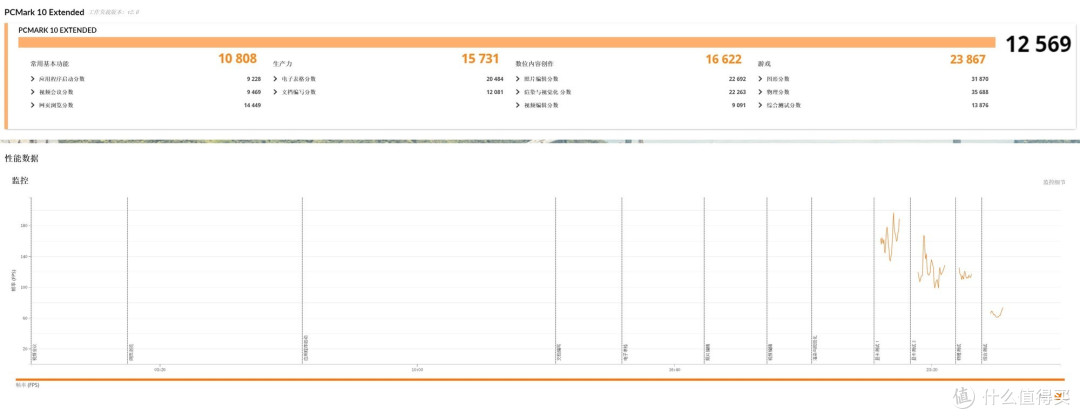Click the PCMark 10 Extended page title

[44, 12]
